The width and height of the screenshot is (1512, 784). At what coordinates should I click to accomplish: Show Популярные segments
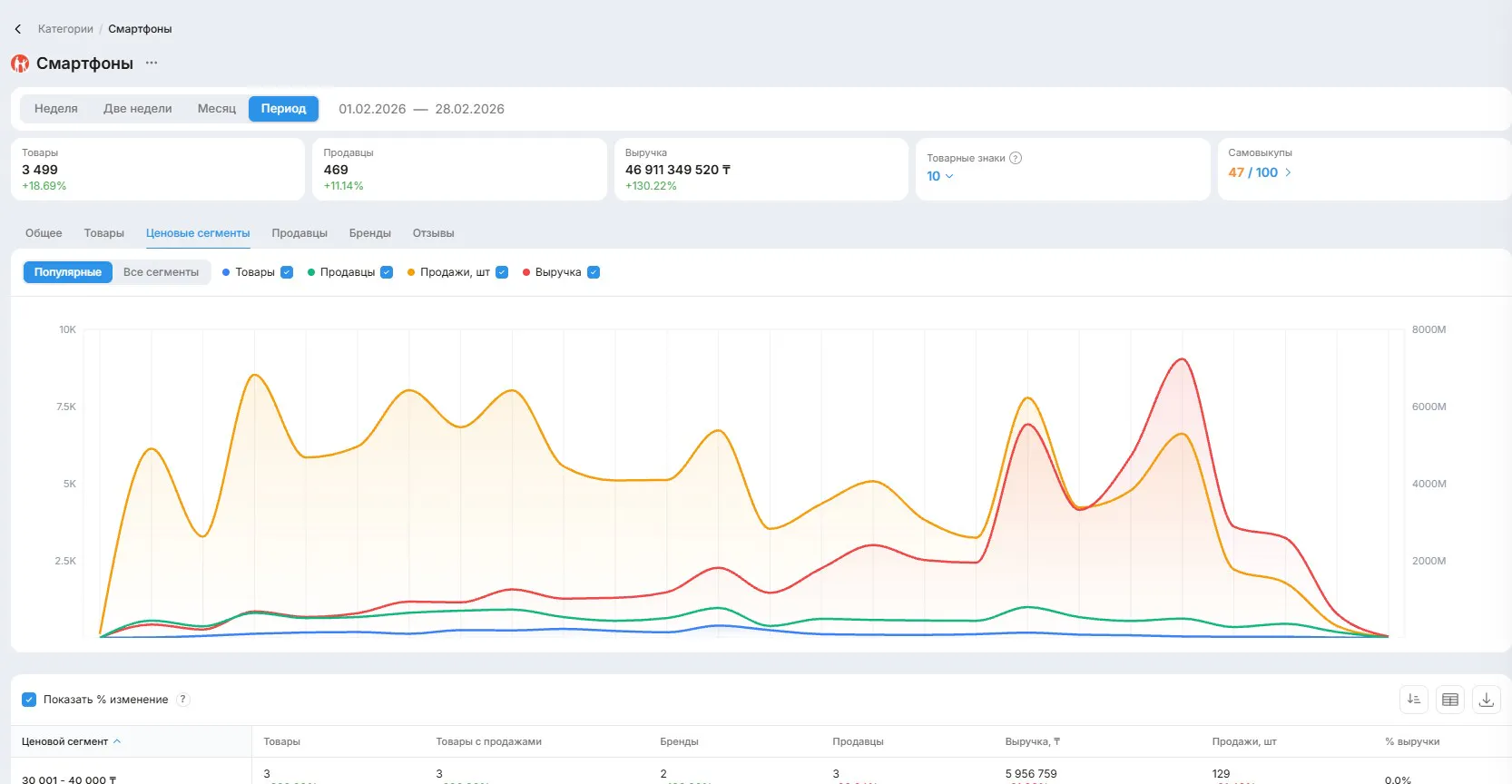[68, 272]
